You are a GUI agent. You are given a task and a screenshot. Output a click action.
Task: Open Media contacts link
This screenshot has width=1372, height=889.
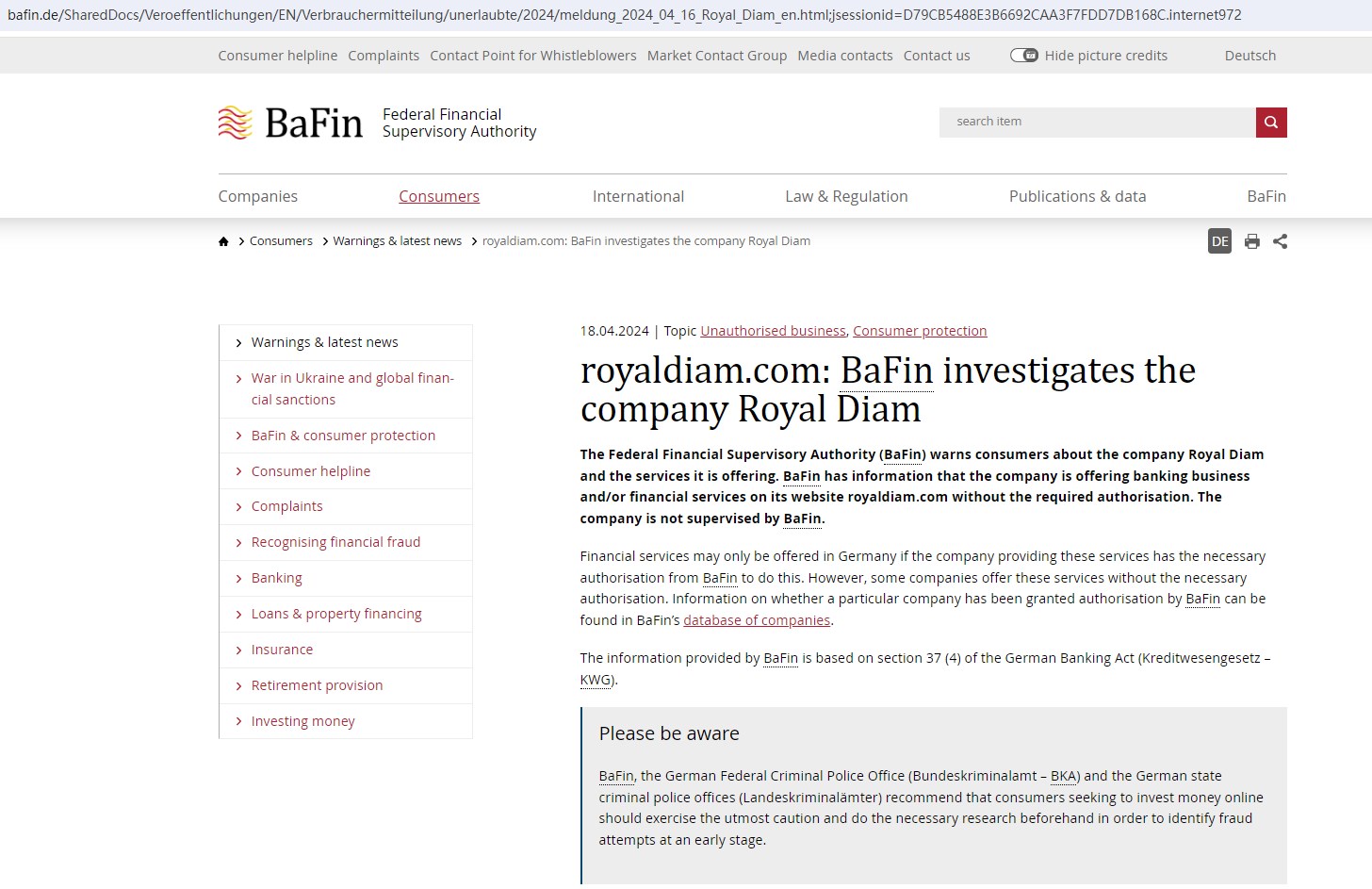click(845, 56)
